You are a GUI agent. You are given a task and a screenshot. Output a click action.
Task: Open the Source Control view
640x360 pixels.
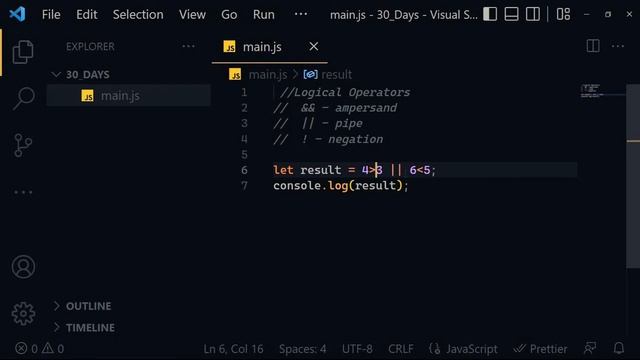(x=23, y=145)
